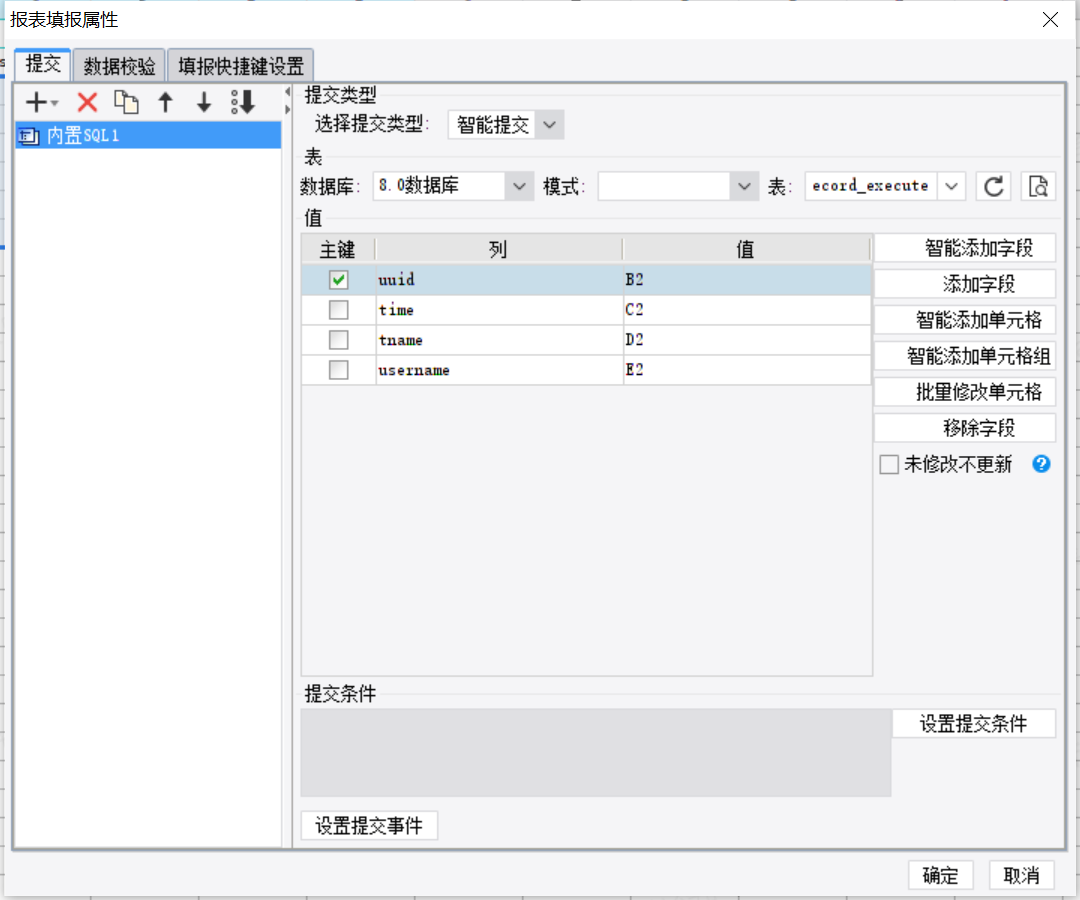The width and height of the screenshot is (1080, 900).
Task: Open the 数据库 dropdown
Action: click(x=519, y=186)
